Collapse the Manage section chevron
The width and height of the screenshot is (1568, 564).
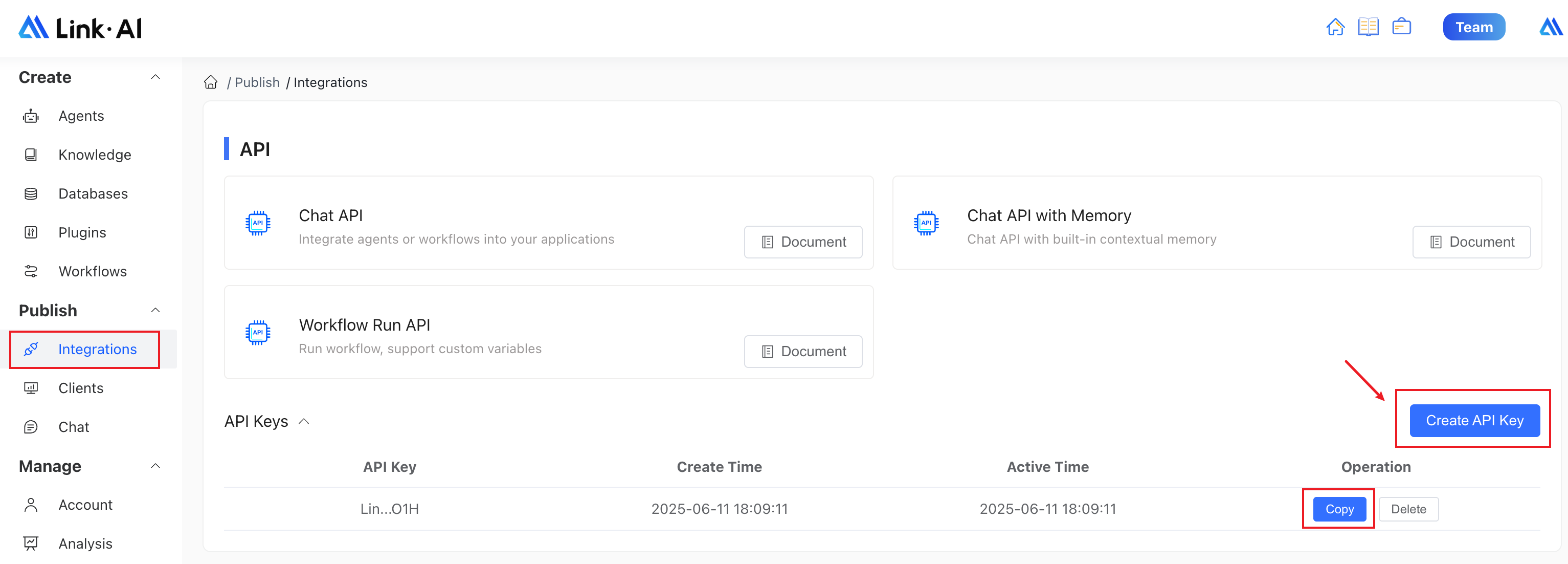(x=156, y=466)
